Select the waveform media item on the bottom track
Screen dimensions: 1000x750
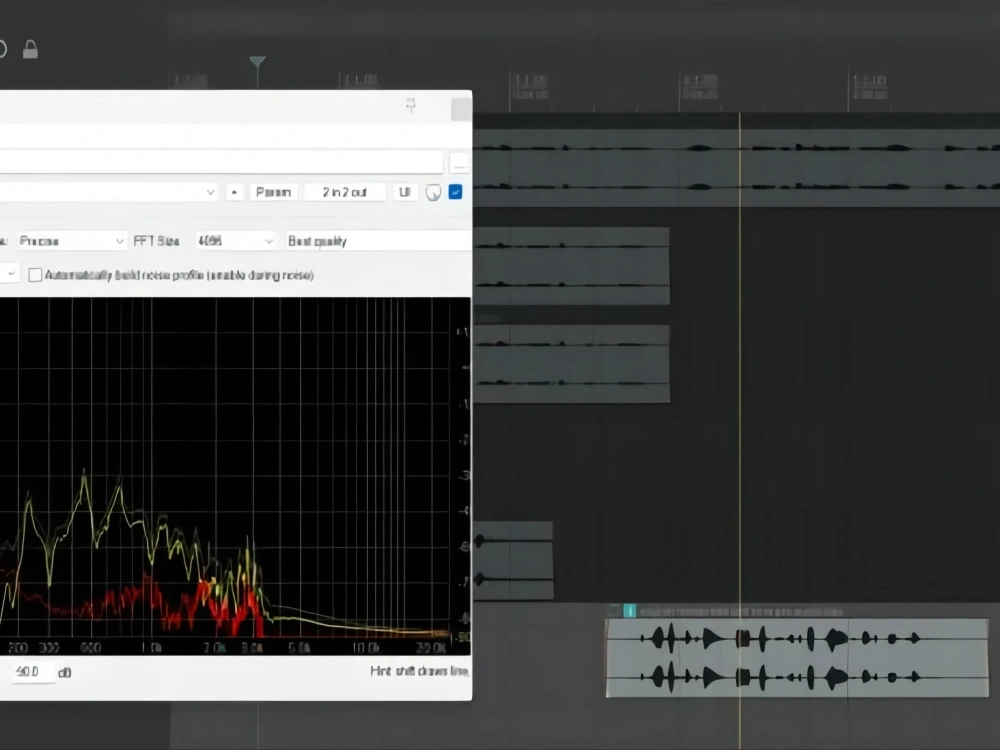tap(797, 658)
